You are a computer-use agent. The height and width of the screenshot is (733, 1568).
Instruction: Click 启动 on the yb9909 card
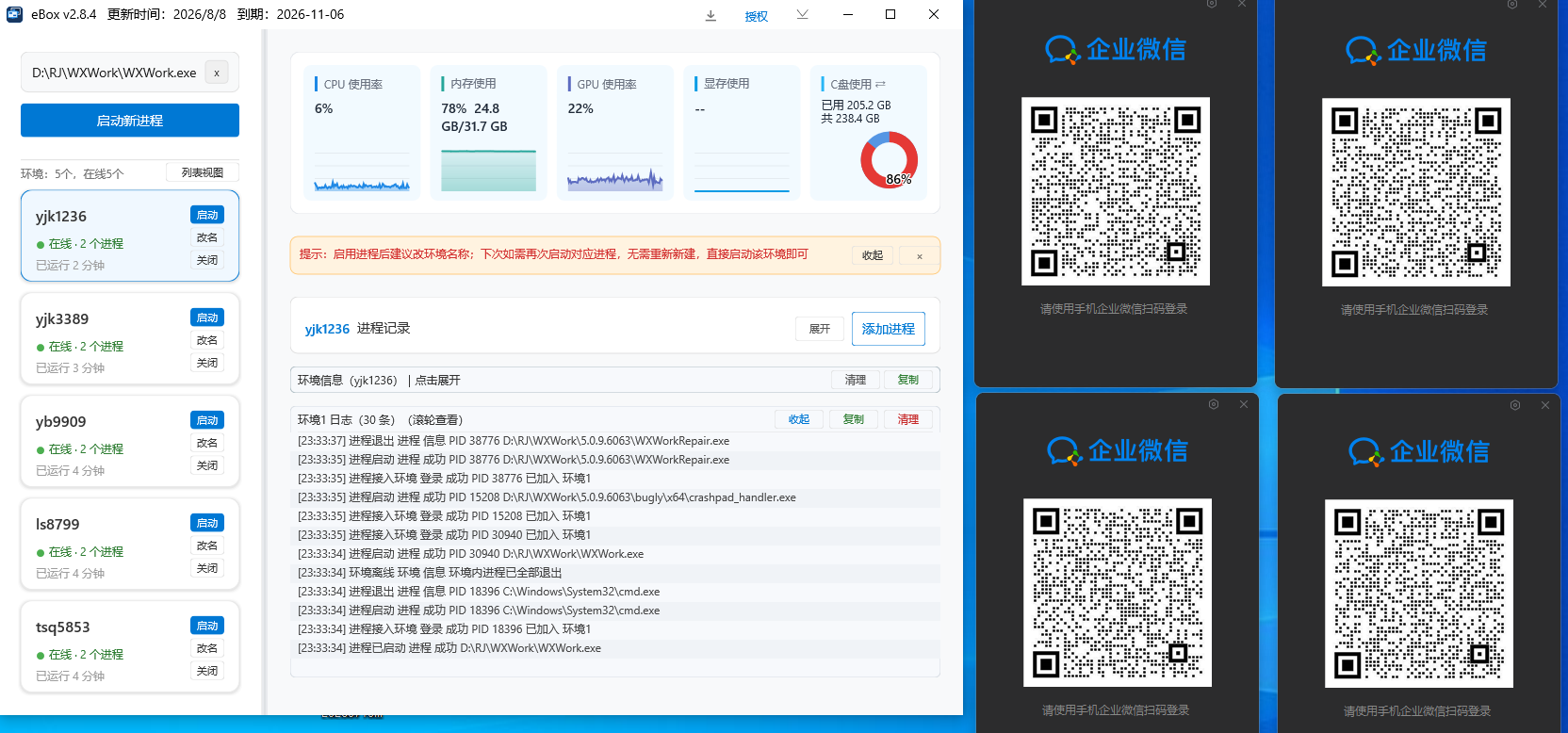[x=207, y=420]
